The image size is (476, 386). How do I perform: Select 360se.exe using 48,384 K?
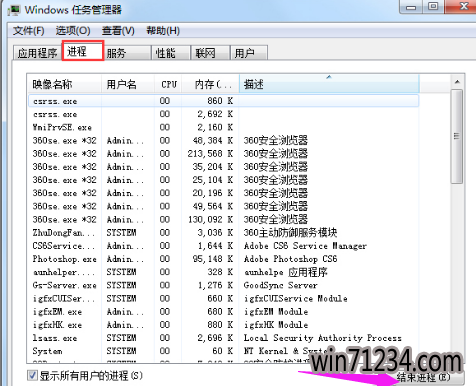[x=223, y=141]
